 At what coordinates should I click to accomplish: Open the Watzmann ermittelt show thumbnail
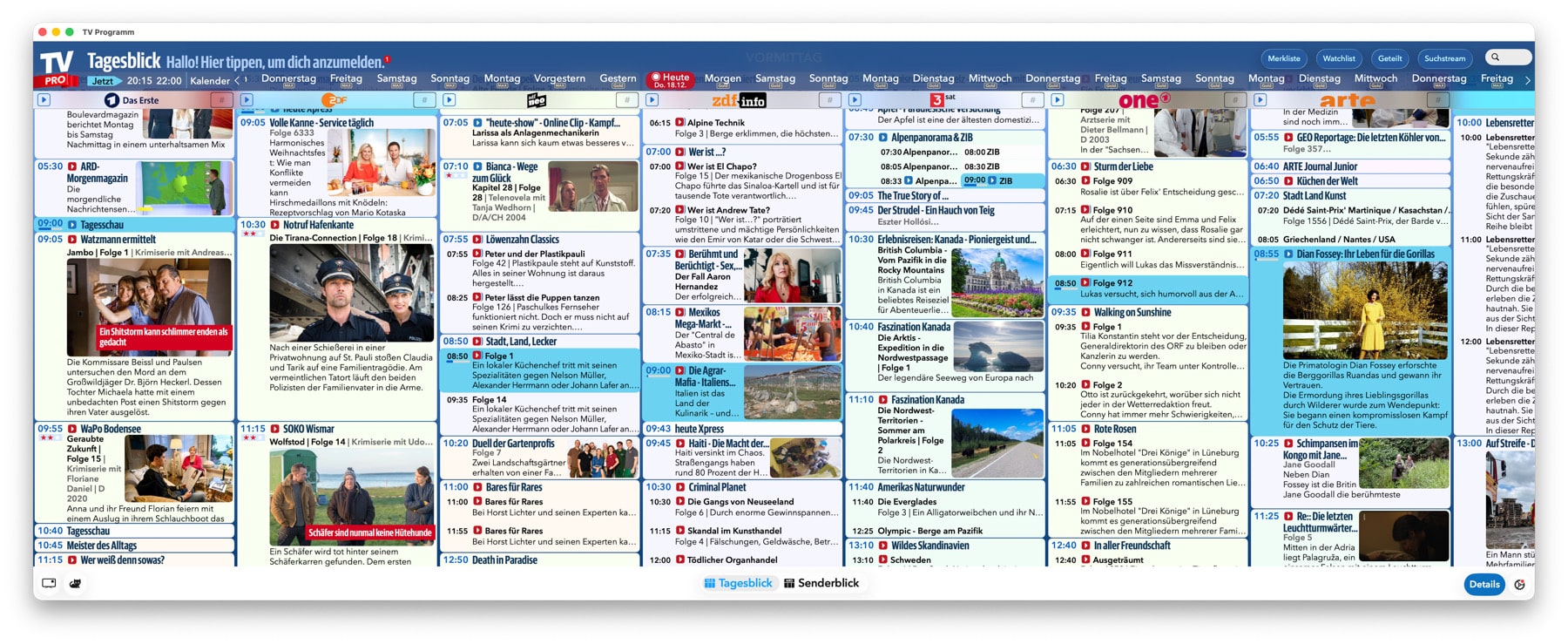[149, 306]
